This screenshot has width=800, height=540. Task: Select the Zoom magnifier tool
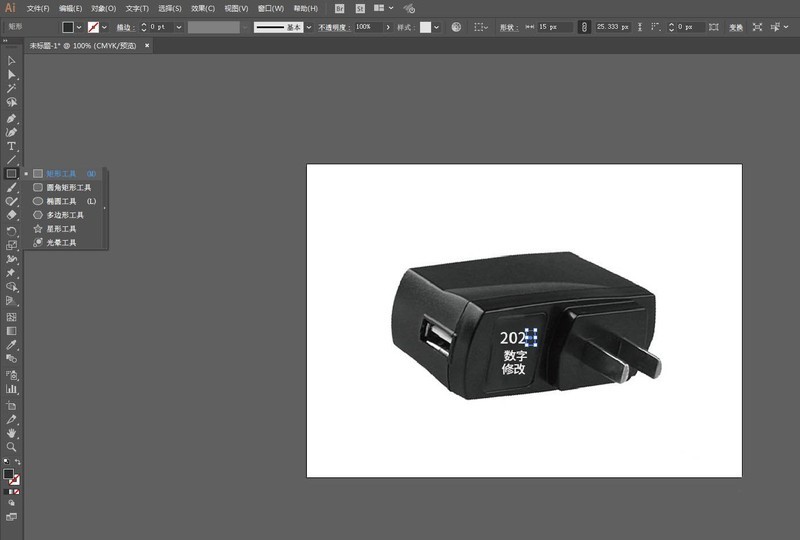(x=12, y=447)
